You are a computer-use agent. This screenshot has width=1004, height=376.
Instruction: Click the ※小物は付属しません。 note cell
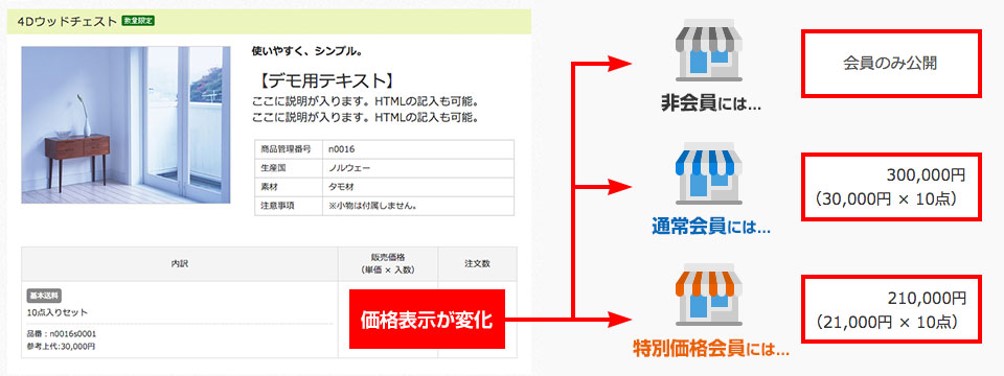(x=417, y=206)
